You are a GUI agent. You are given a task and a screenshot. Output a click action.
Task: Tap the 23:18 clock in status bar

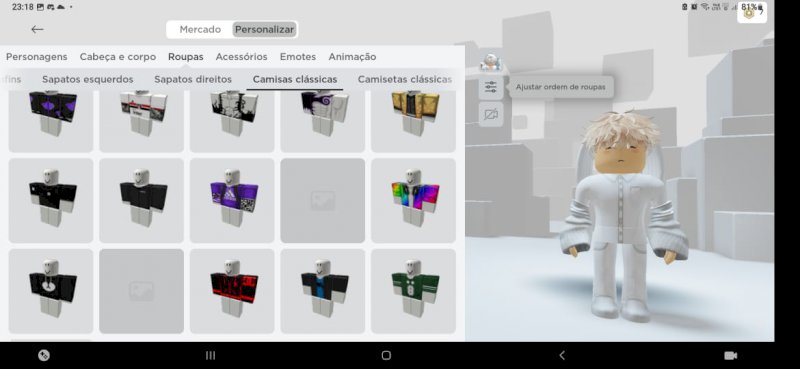pos(22,7)
